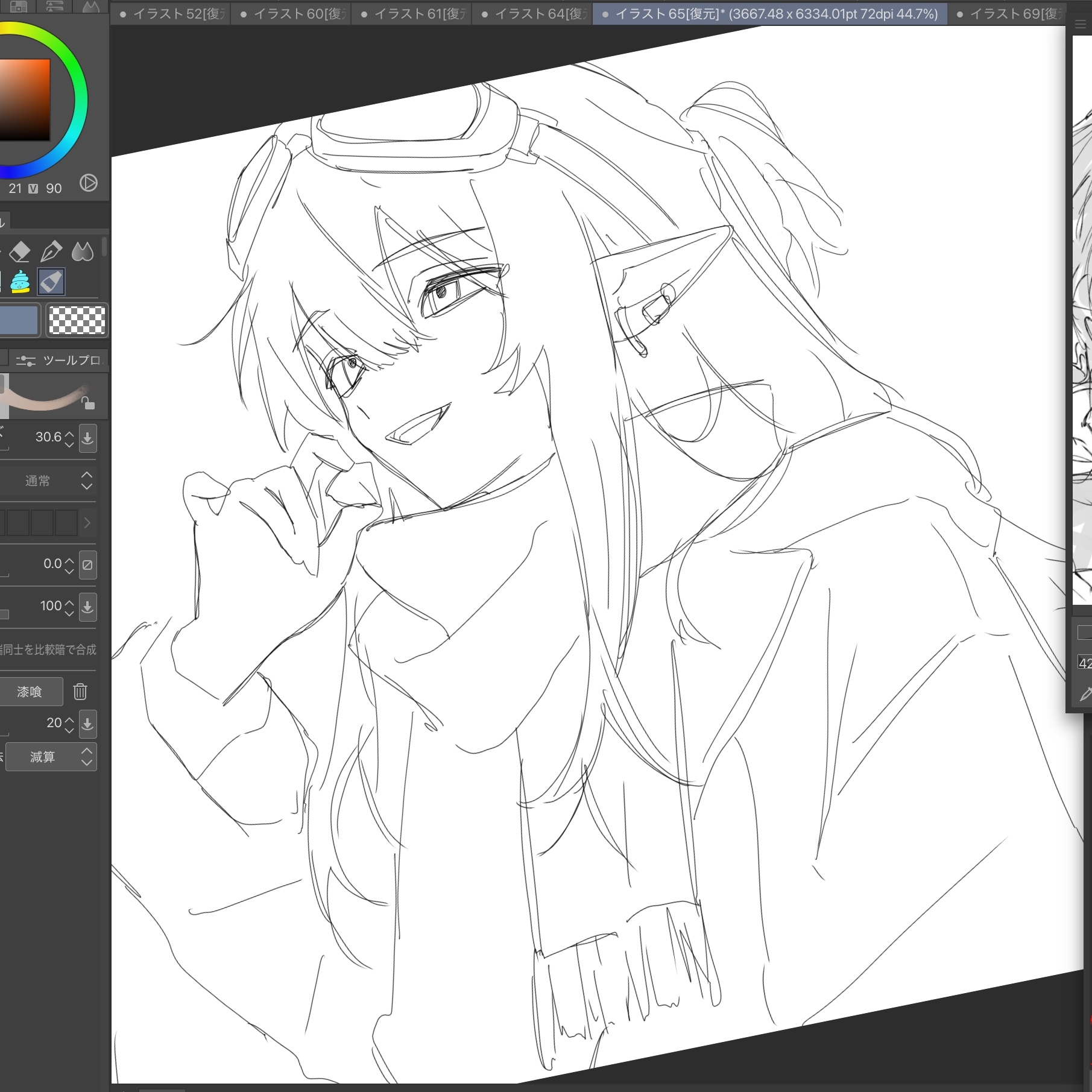Open the 通常 blending mode dropdown
This screenshot has width=1092, height=1092.
coord(48,481)
